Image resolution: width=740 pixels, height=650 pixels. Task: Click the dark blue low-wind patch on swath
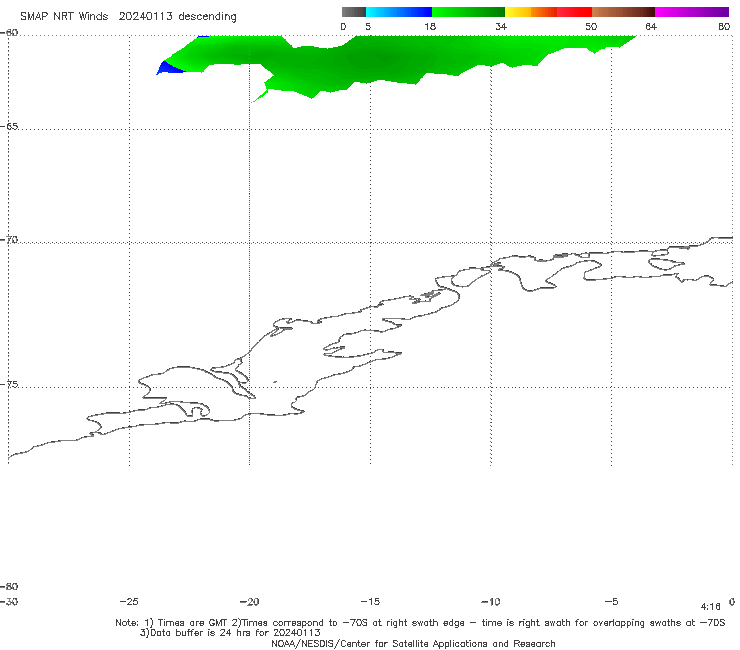tap(170, 69)
